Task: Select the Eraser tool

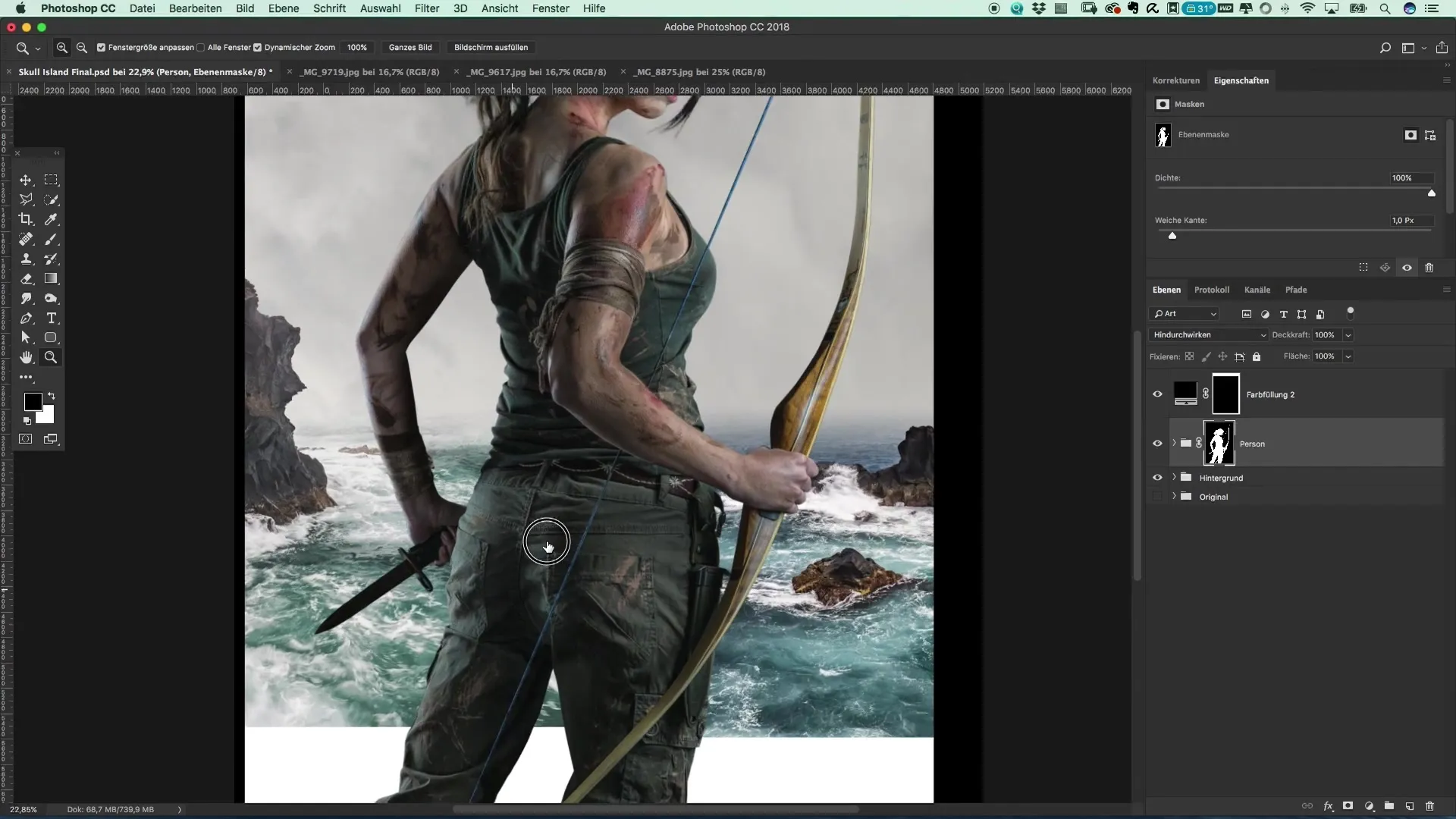Action: (x=26, y=278)
